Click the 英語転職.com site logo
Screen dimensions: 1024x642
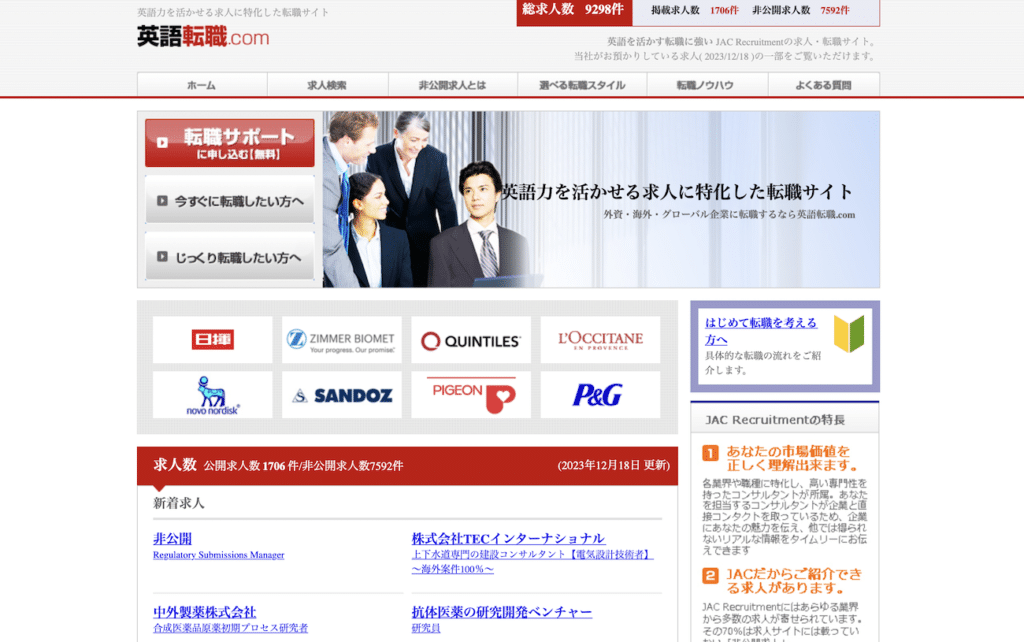pyautogui.click(x=203, y=37)
